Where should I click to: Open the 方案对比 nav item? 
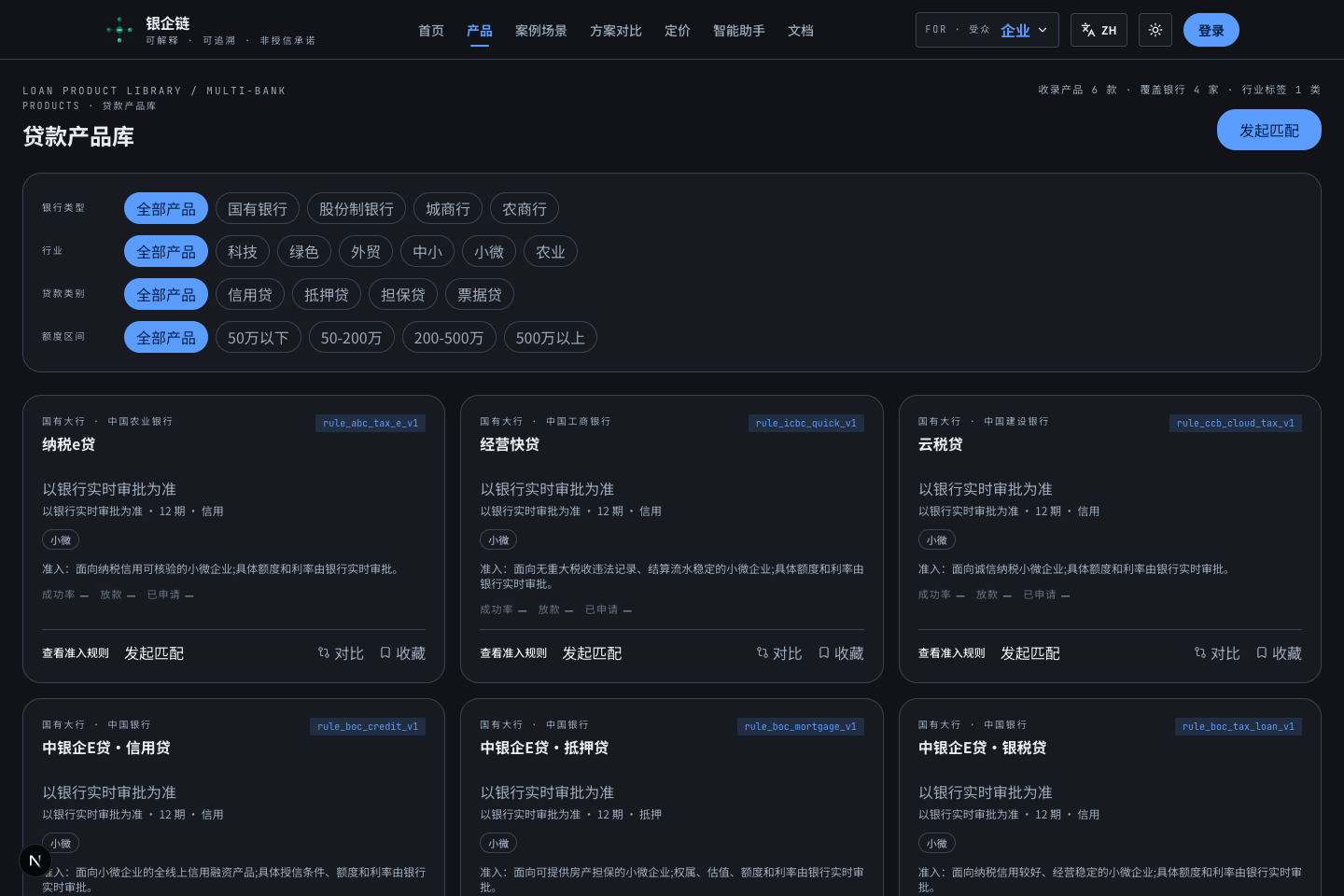coord(616,31)
